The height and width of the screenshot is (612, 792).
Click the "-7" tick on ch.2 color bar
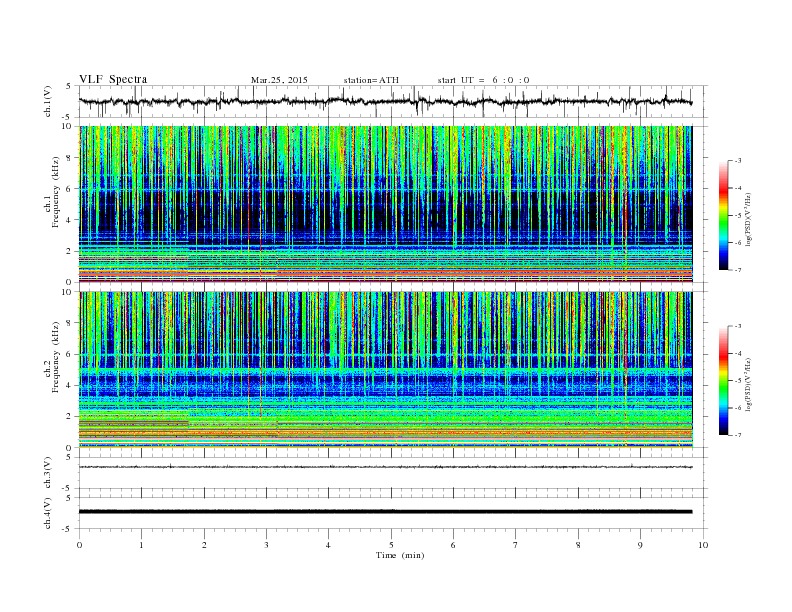(x=738, y=435)
